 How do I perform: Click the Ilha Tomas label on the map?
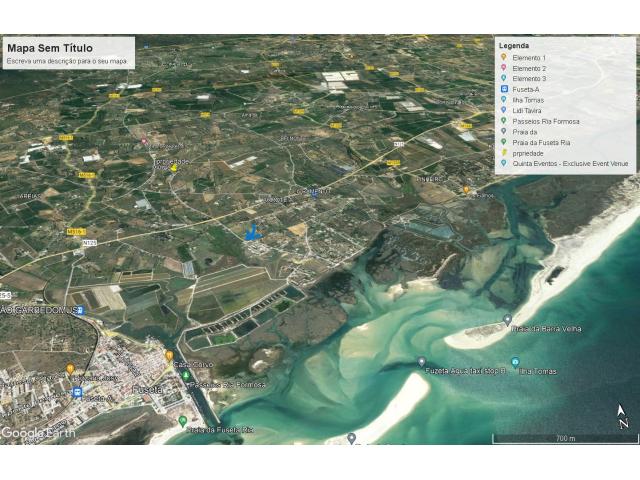(x=538, y=371)
